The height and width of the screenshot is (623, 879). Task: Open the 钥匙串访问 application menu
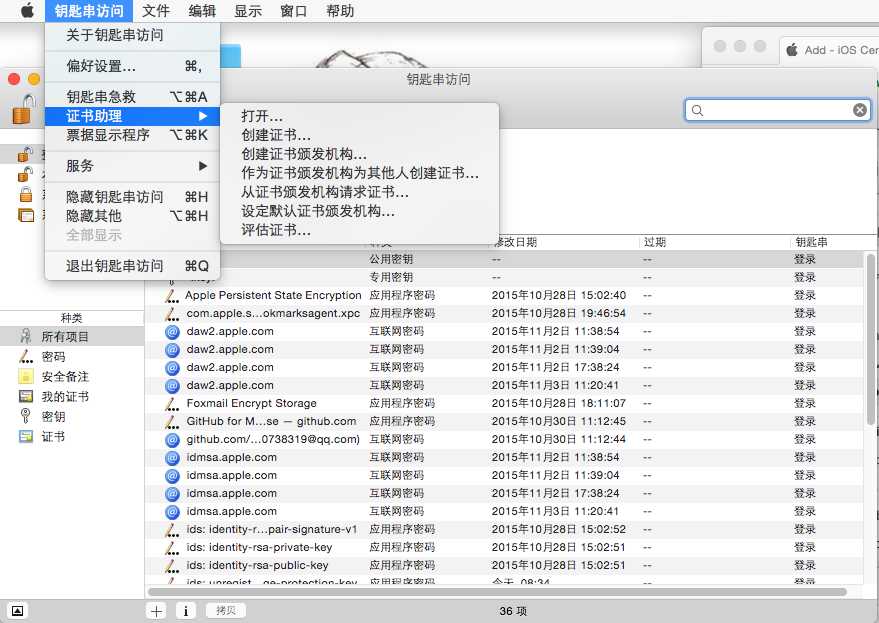[x=89, y=11]
